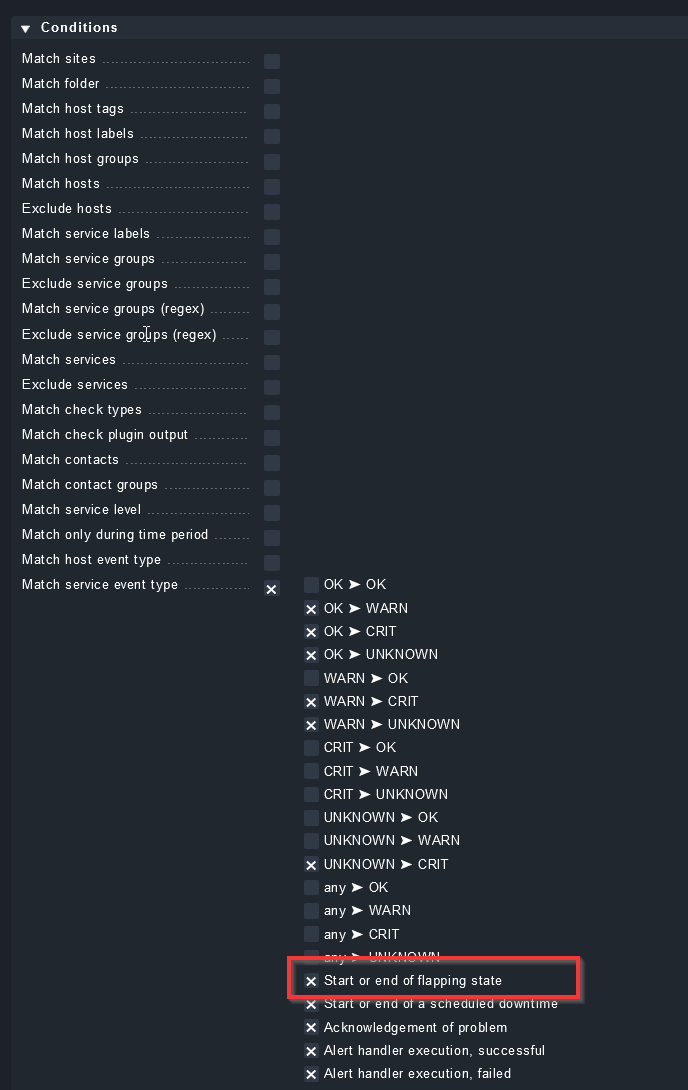Enable Match only during time period
The width and height of the screenshot is (688, 1090).
(271, 537)
